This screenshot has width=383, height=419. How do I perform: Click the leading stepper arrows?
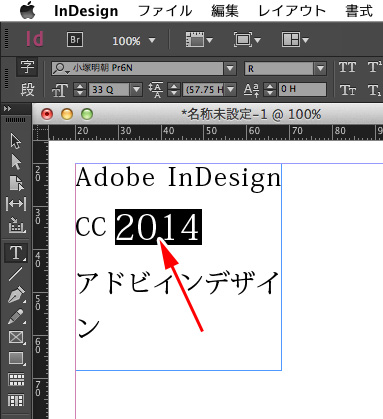point(174,89)
